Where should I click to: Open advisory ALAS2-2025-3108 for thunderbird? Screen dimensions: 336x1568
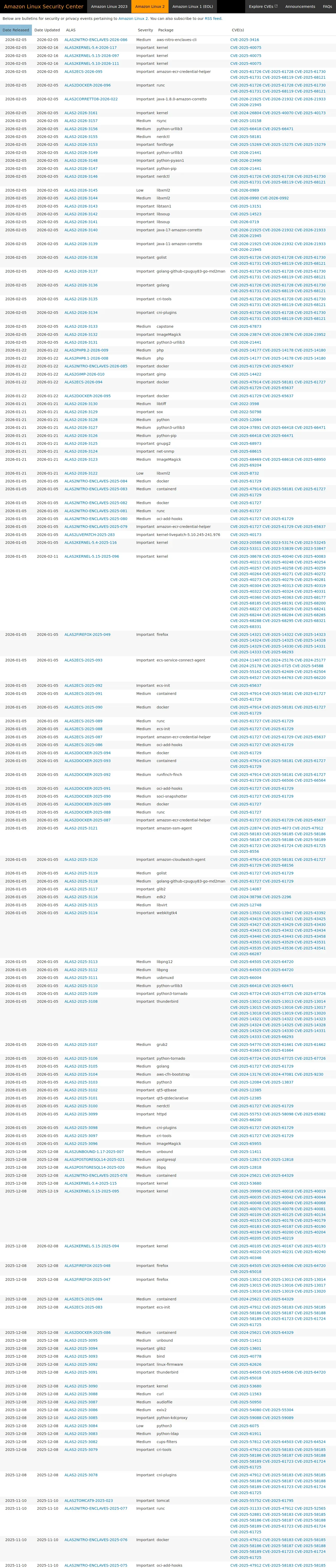[x=81, y=1001]
